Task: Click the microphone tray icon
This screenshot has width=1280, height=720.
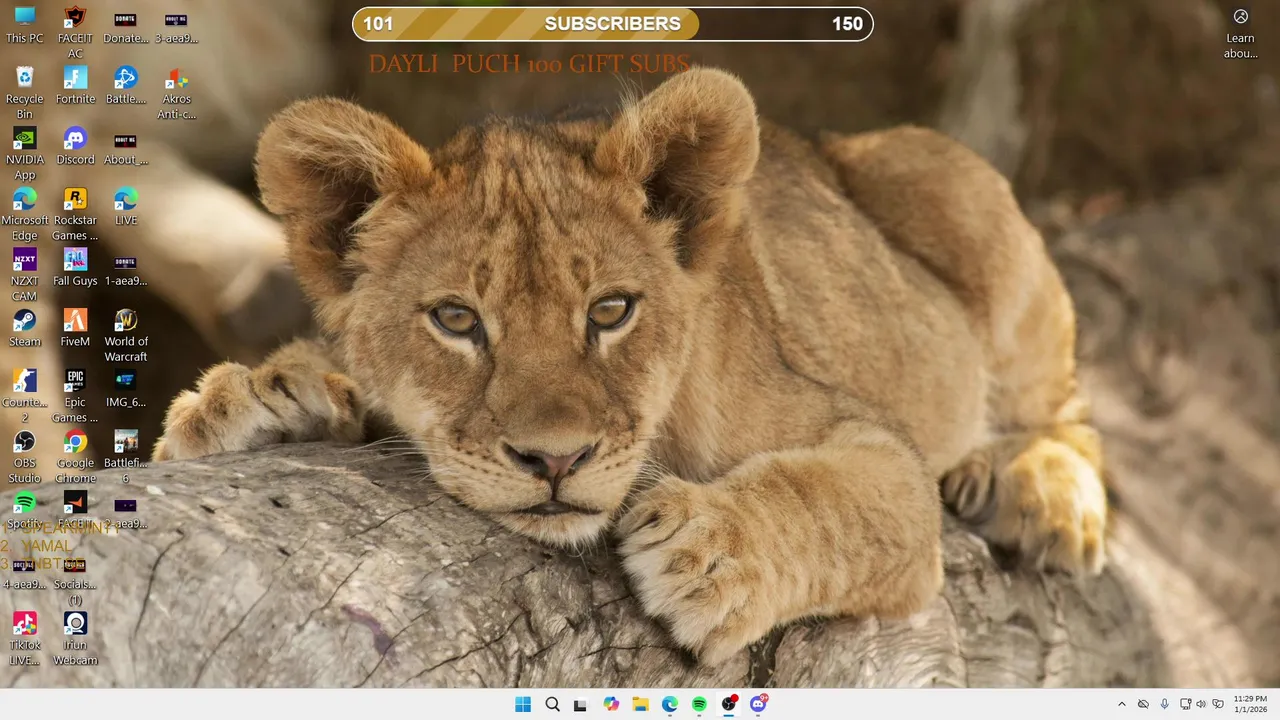Action: click(x=1165, y=704)
